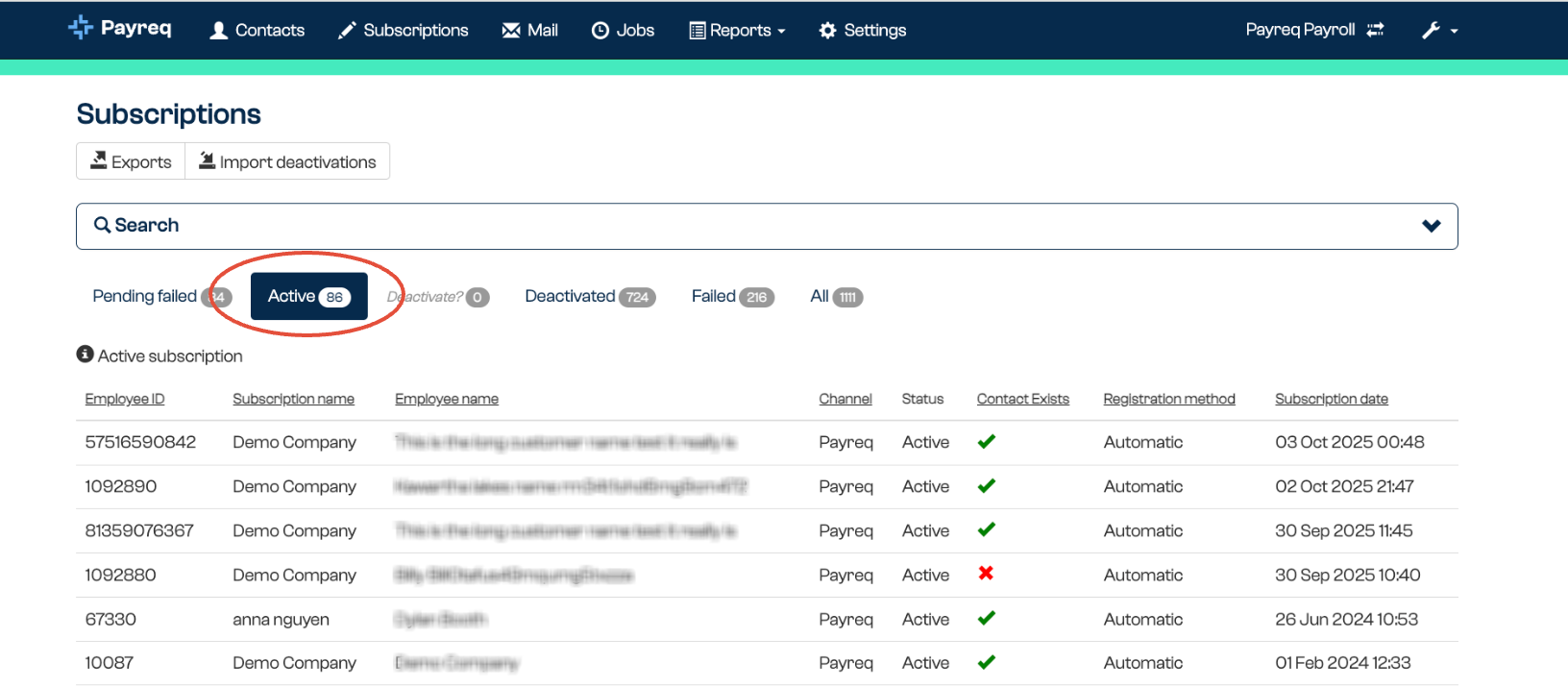Screen dimensions: 1568x687
Task: Sort by Subscription date column
Action: (1332, 399)
